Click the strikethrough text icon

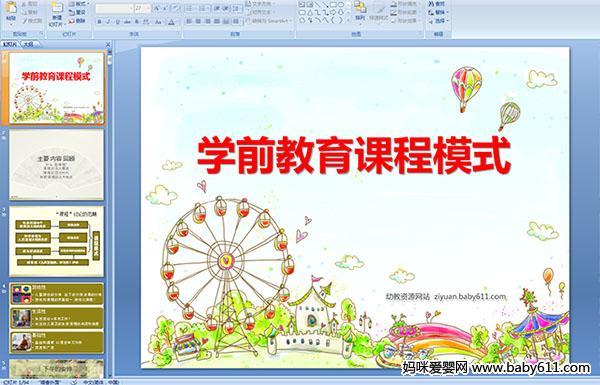[127, 22]
